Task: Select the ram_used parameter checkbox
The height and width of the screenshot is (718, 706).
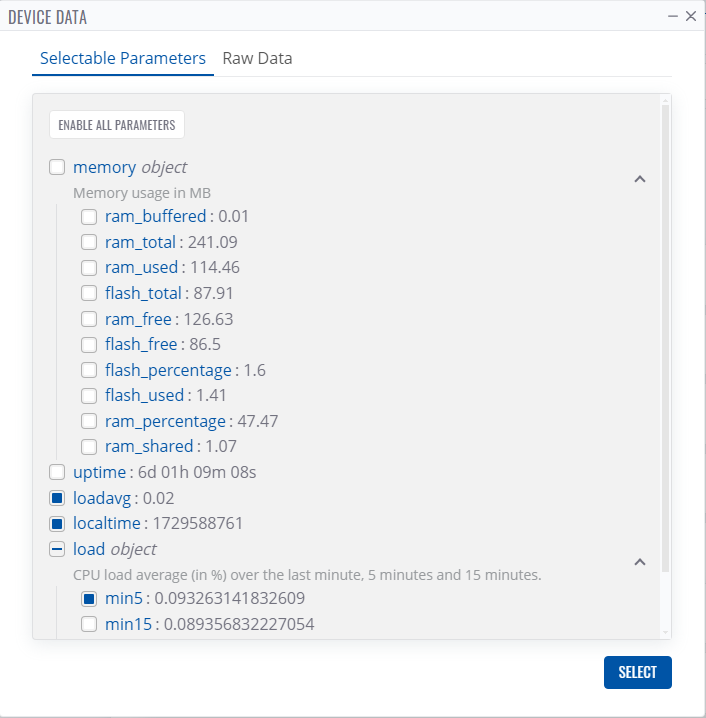Action: point(89,267)
